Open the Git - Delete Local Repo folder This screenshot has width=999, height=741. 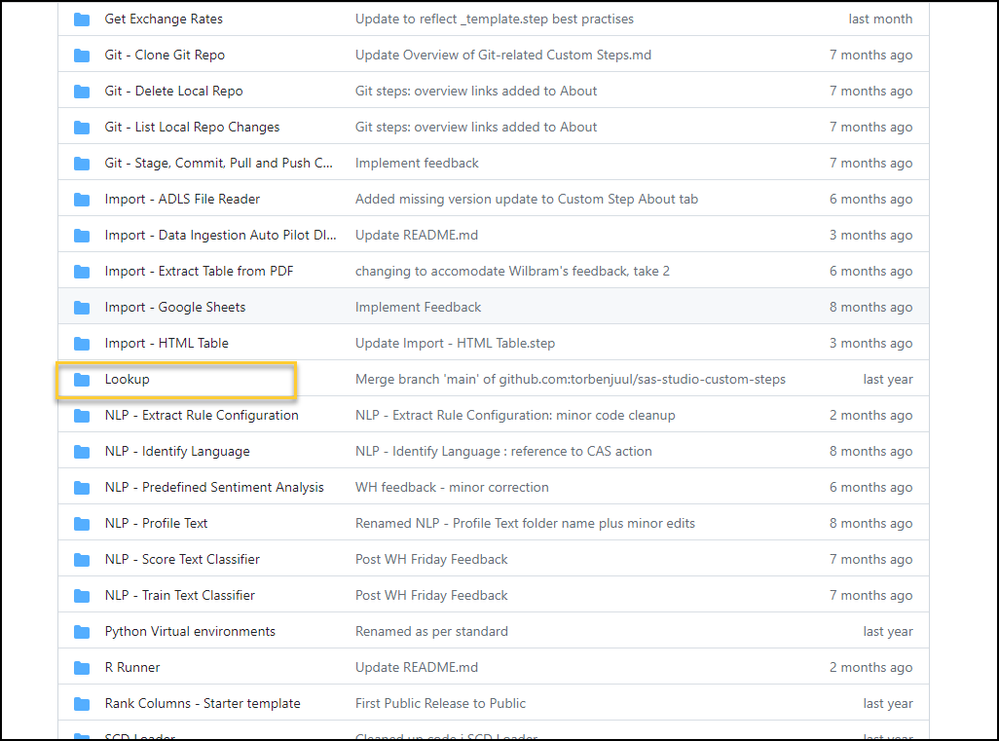173,91
